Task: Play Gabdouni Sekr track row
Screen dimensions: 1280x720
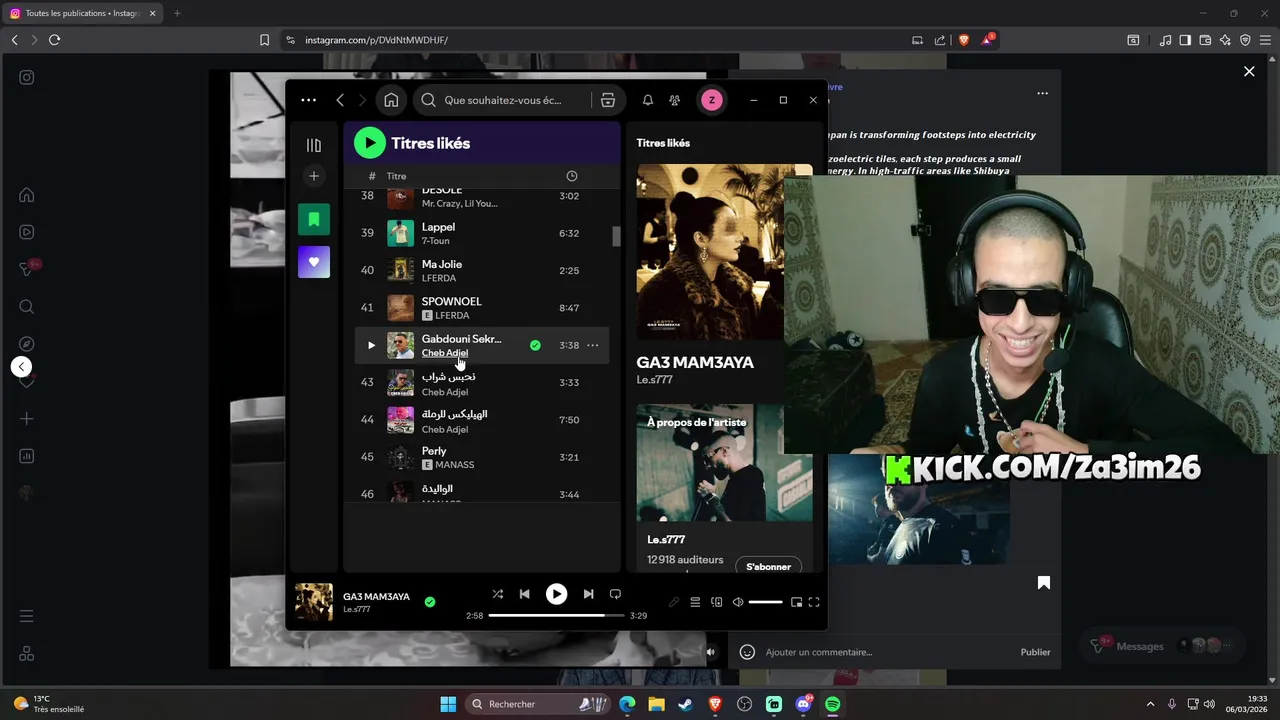Action: pos(371,345)
